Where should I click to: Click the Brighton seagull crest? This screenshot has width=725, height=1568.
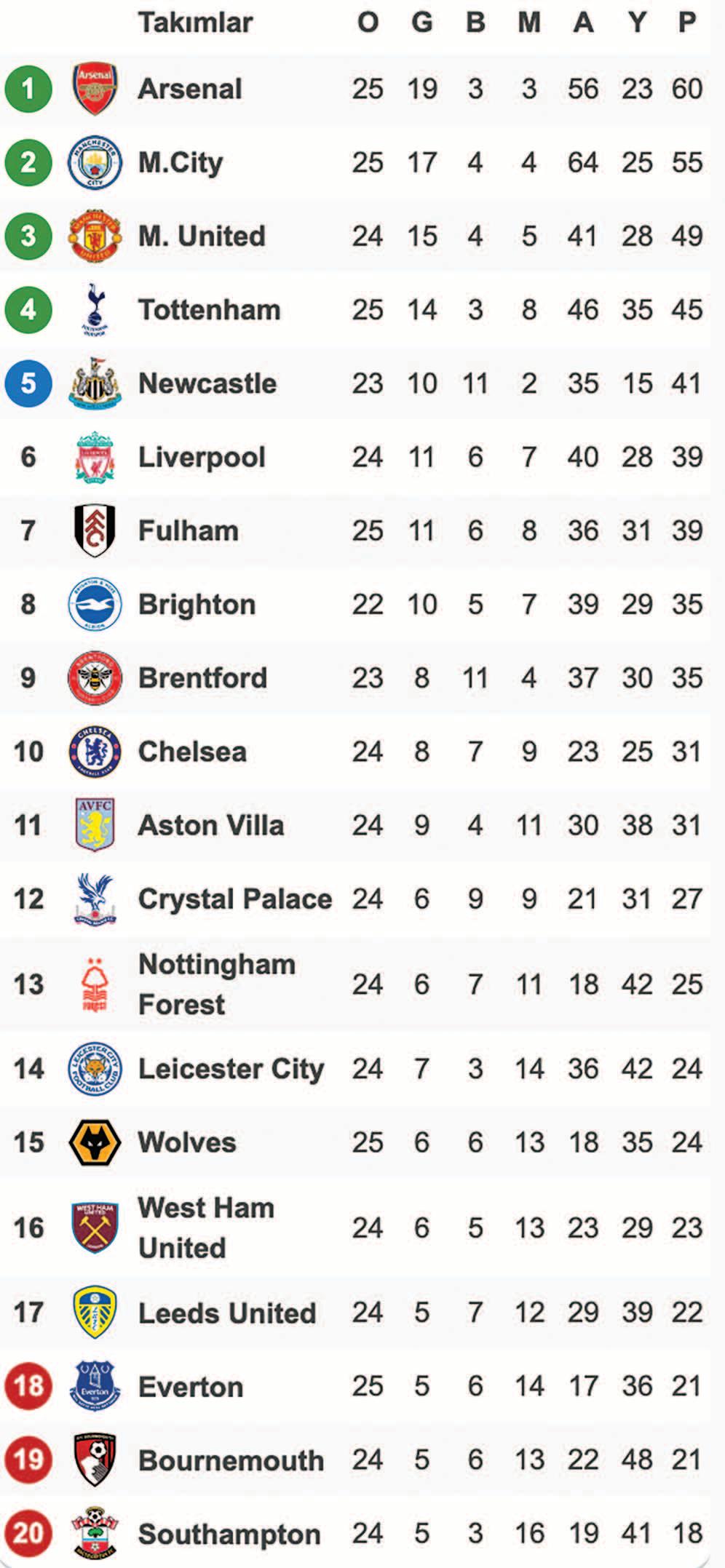coord(95,604)
